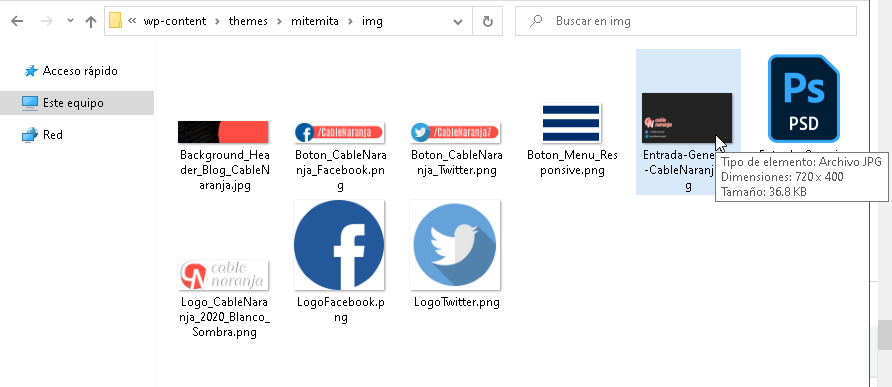The width and height of the screenshot is (892, 387).
Task: Click the Boton_CableNaranja_Facebook.png file name
Action: pos(340,170)
